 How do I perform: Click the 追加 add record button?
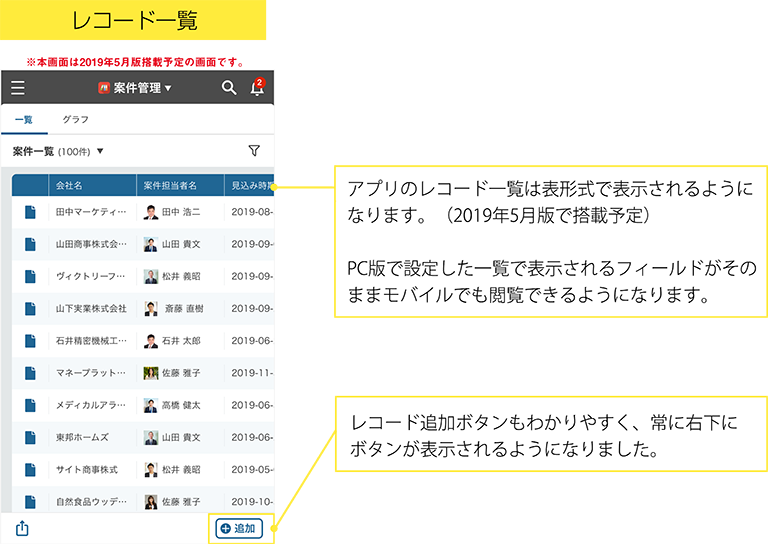pos(239,528)
